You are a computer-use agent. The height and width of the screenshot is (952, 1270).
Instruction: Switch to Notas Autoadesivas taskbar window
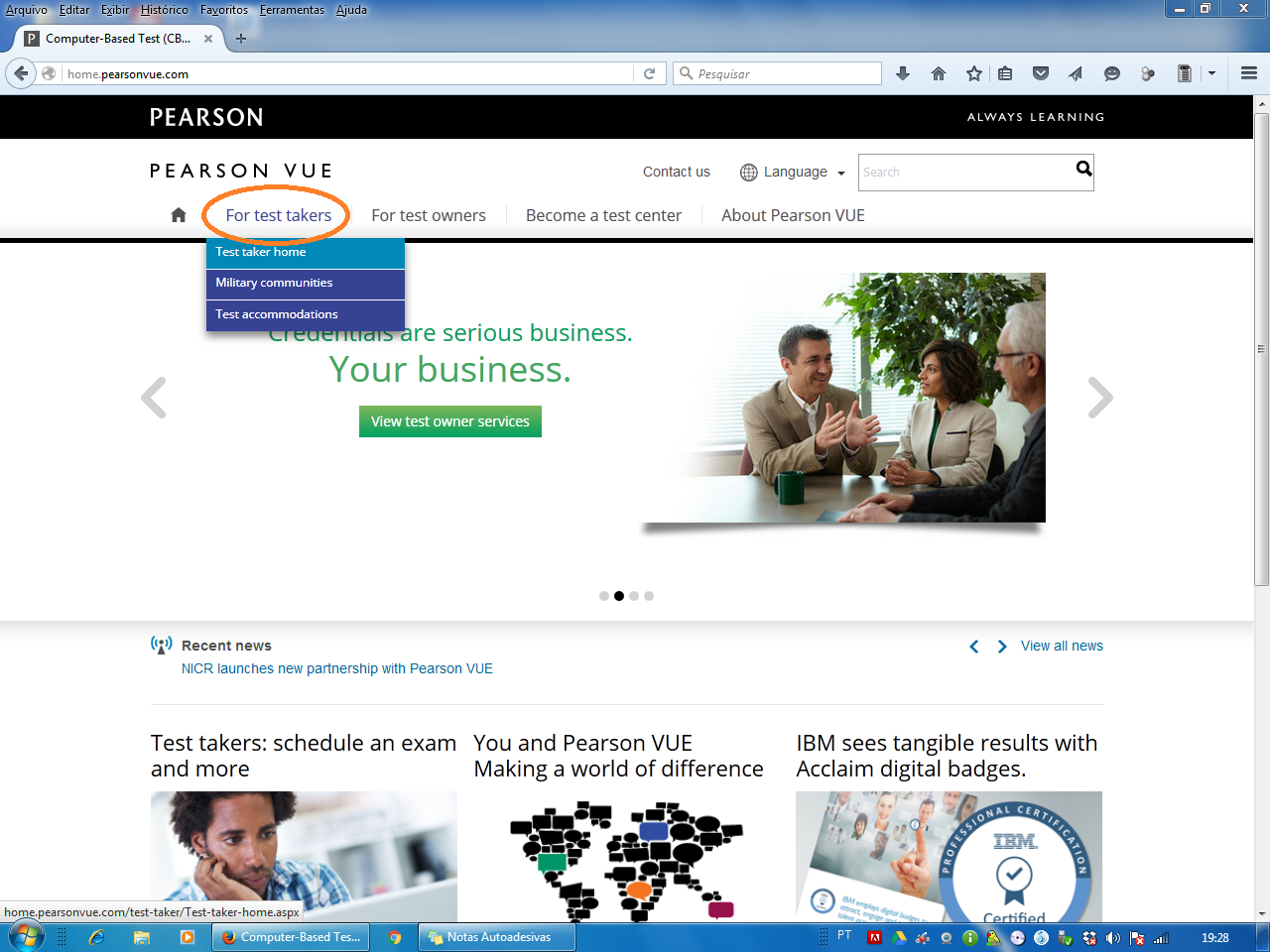[x=497, y=937]
